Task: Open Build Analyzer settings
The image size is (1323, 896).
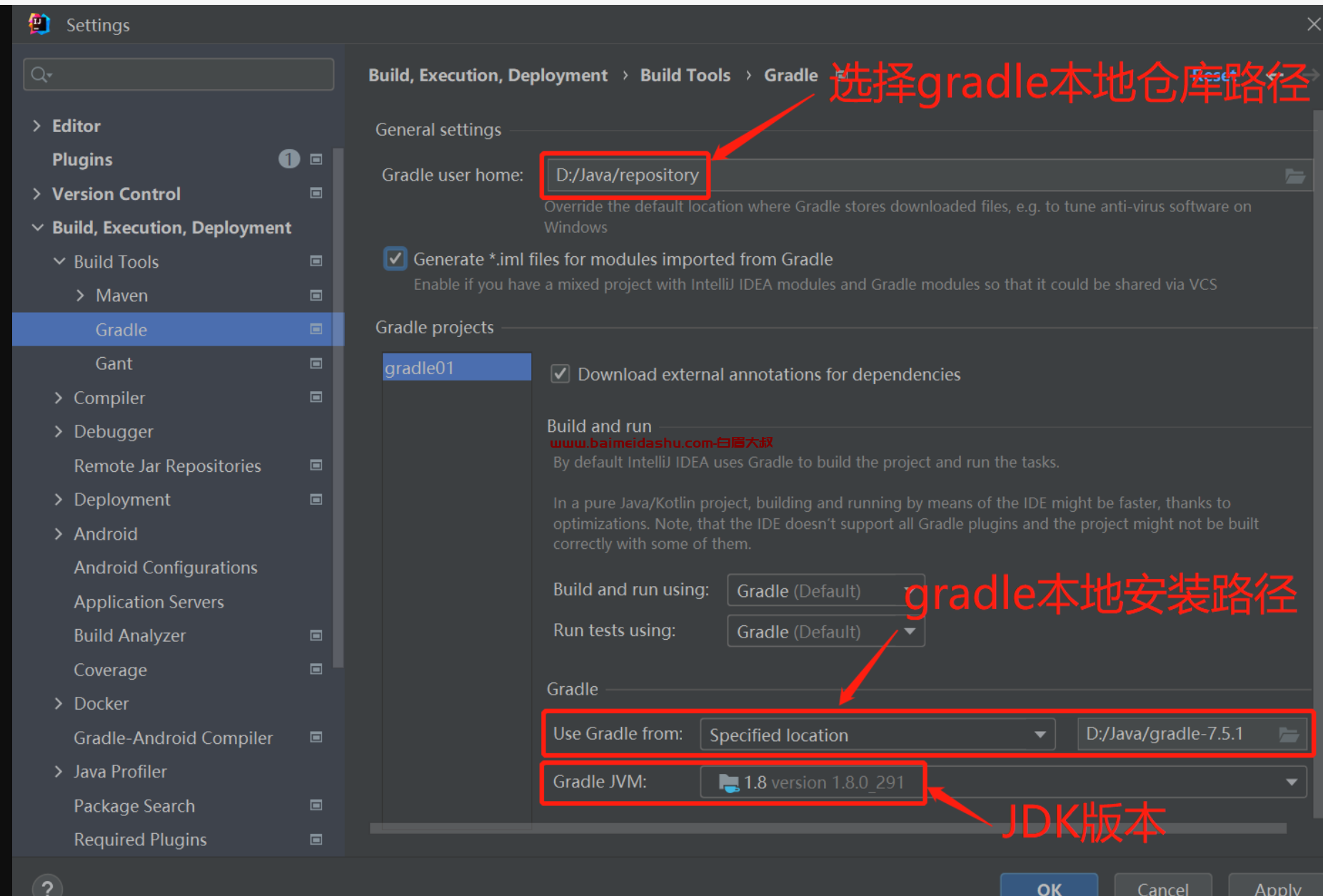Action: pos(130,635)
